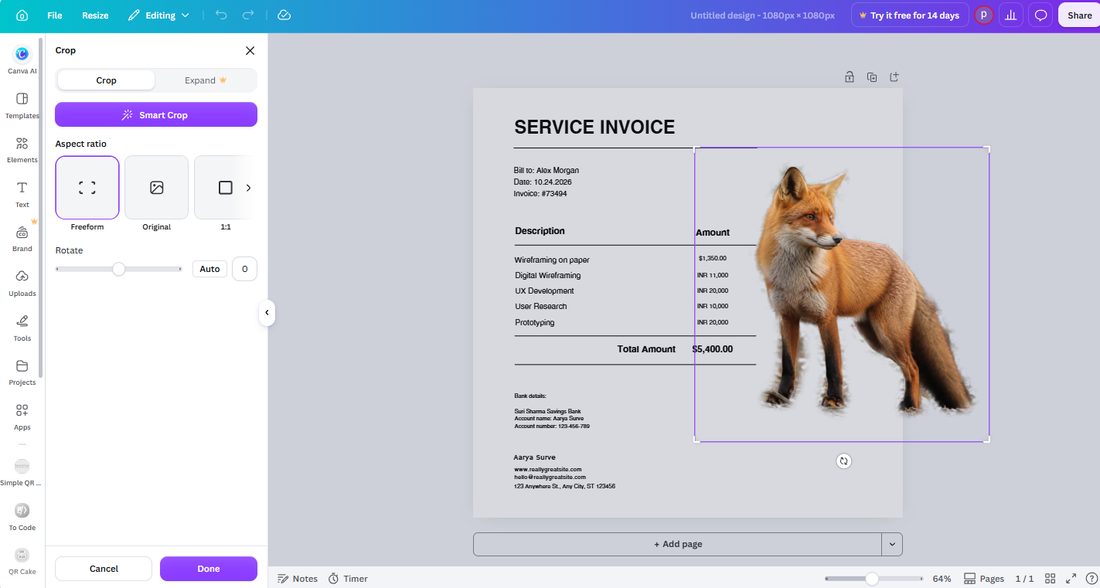
Task: Undo the last action
Action: [x=221, y=15]
